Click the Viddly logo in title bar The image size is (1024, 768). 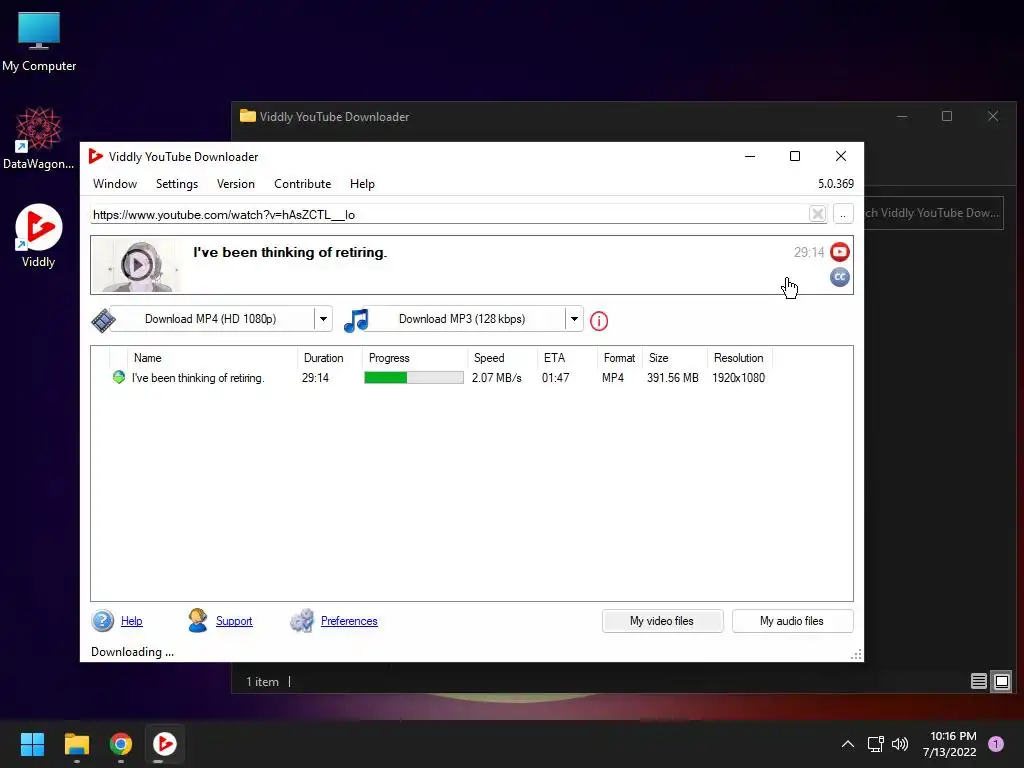95,156
